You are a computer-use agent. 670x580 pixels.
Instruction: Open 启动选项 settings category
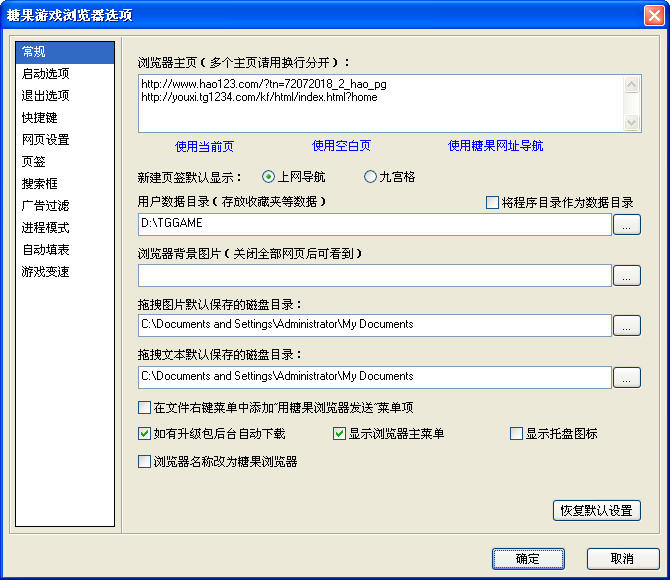click(x=46, y=74)
